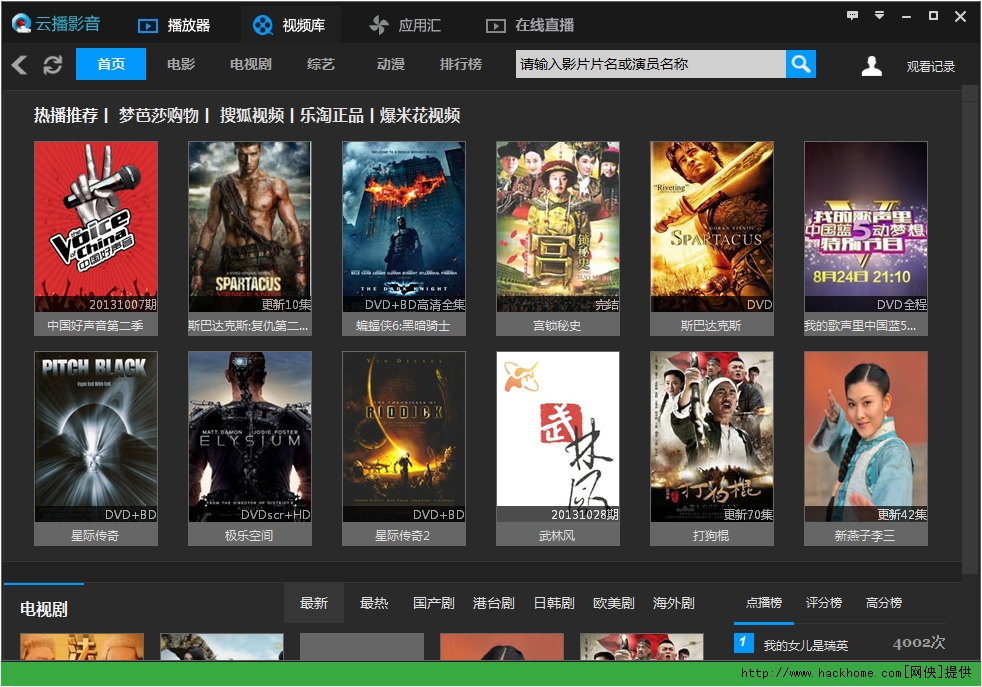Open the feedback message icon in title bar

[x=852, y=15]
